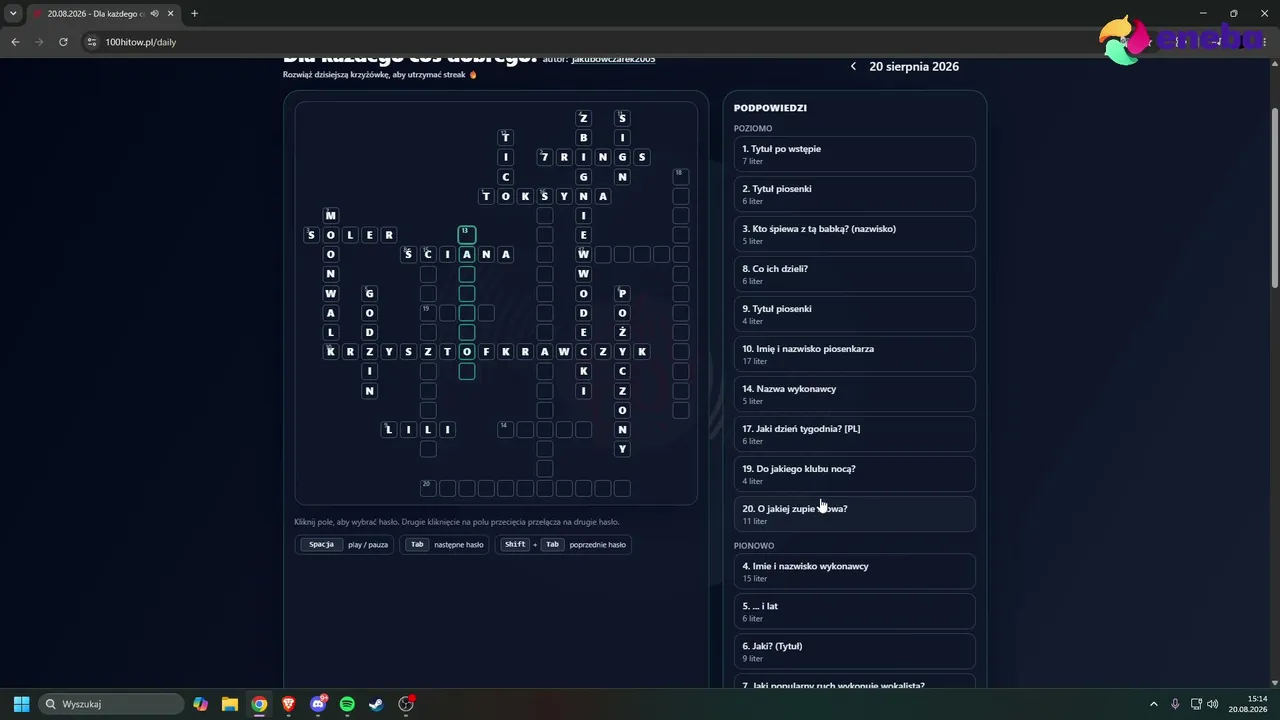The height and width of the screenshot is (720, 1280).
Task: Go to the previous day's crossword arrow
Action: [x=853, y=66]
